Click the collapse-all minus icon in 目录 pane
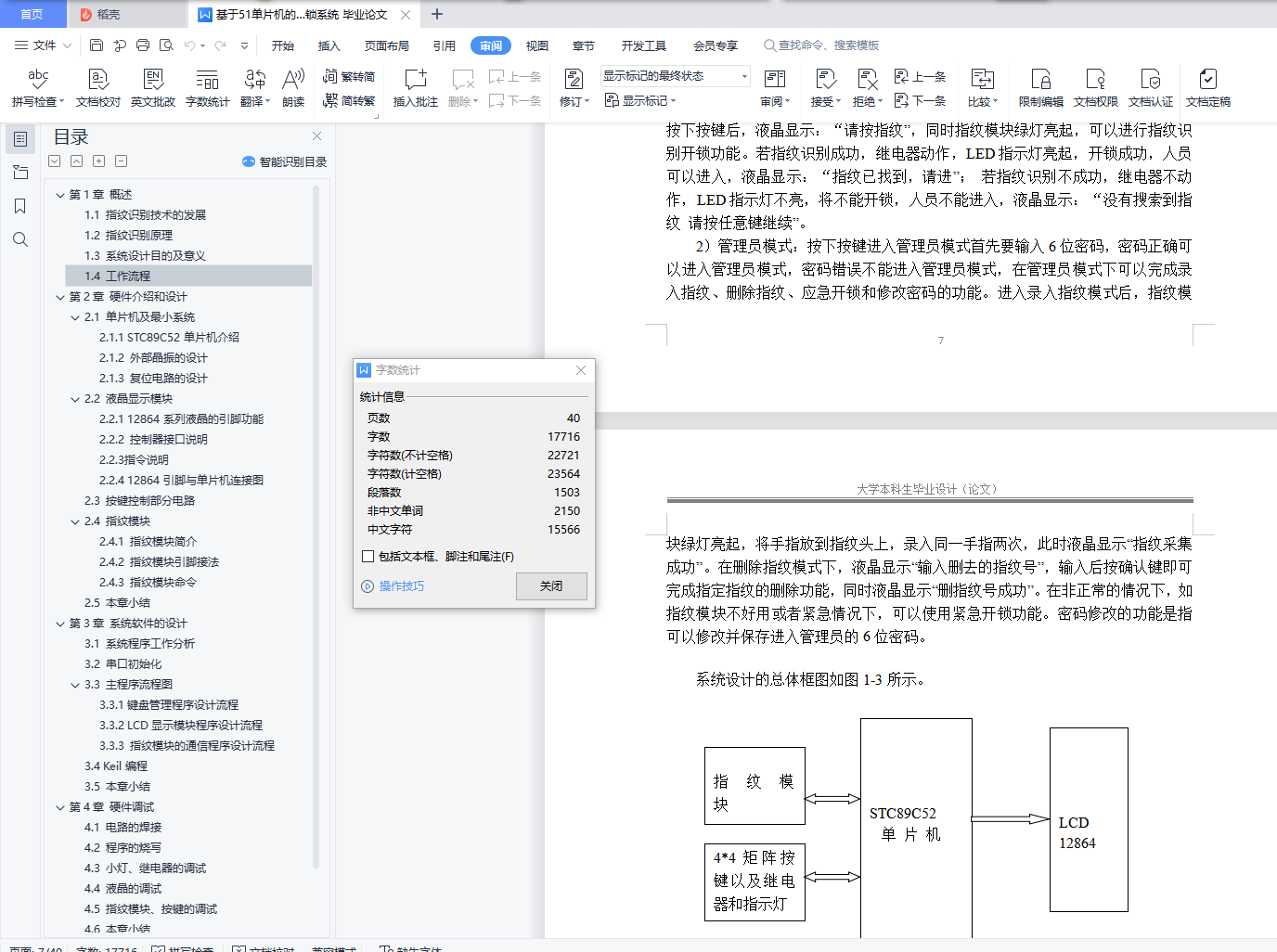Screen dimensions: 1277x952 click(x=121, y=161)
